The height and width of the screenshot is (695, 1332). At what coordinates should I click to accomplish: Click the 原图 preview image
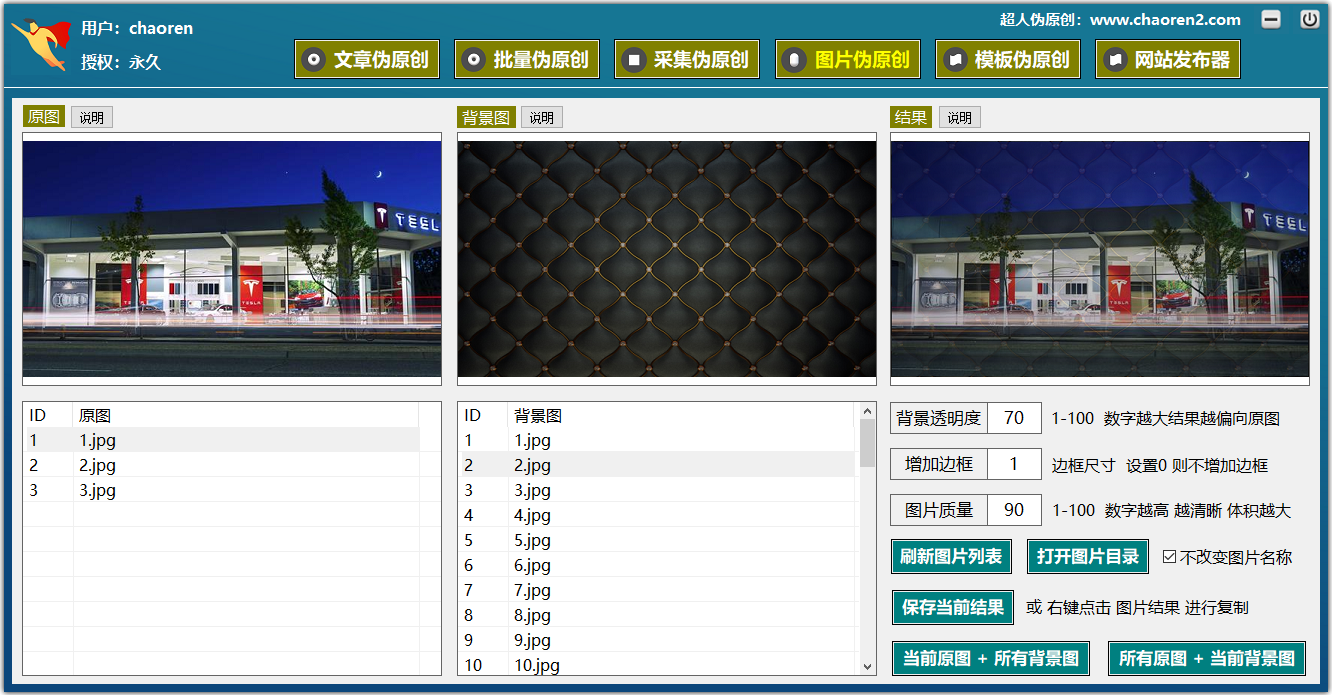232,259
